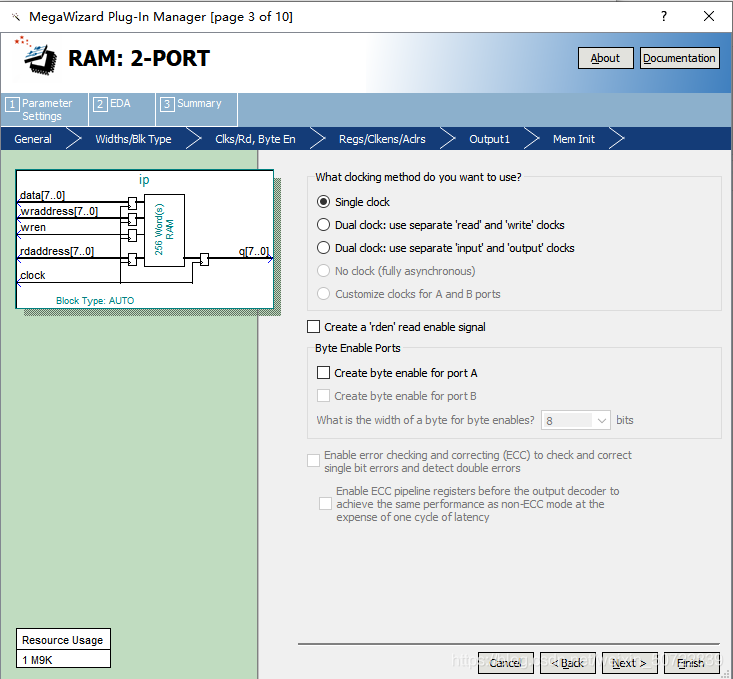Select the Single clock radio button
733x679 pixels.
coord(323,202)
